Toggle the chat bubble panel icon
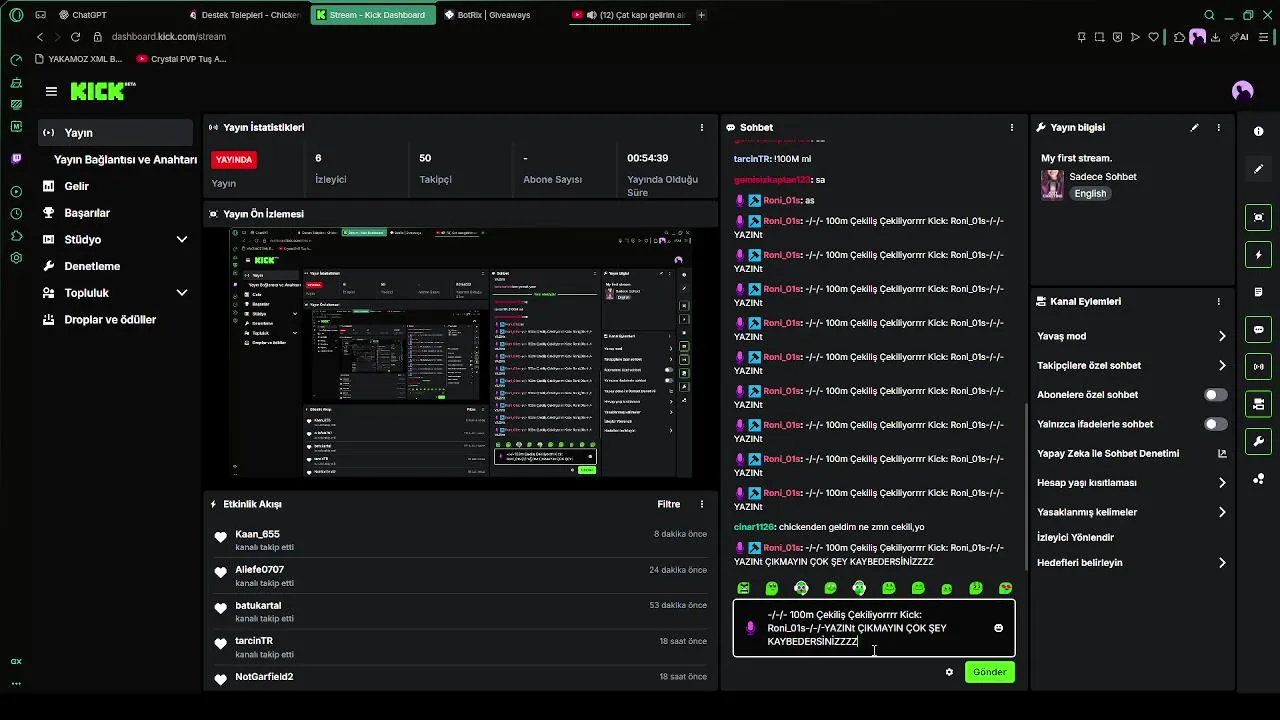The height and width of the screenshot is (720, 1280). tap(1258, 329)
